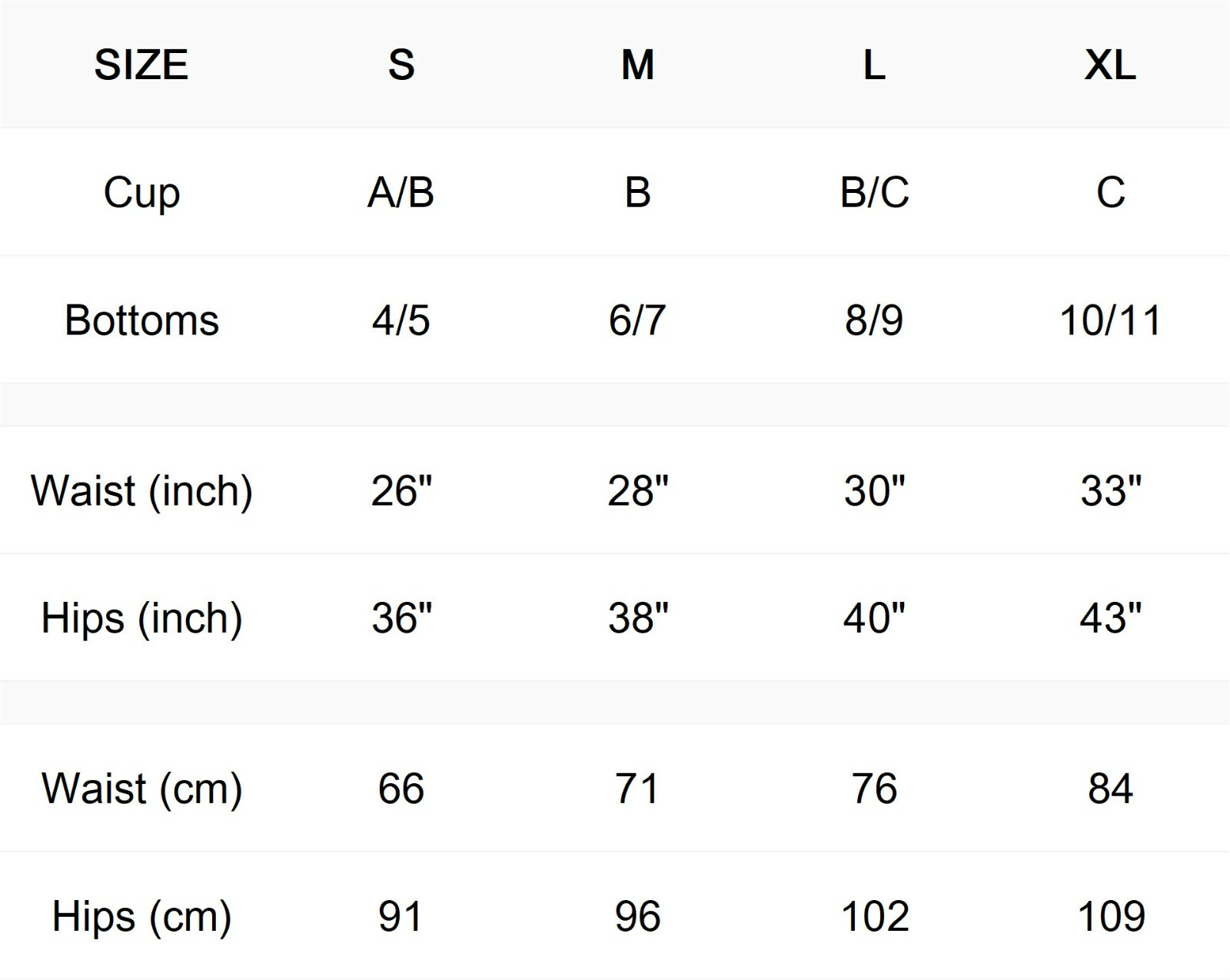Select the Hips (cm) row label

[x=141, y=916]
